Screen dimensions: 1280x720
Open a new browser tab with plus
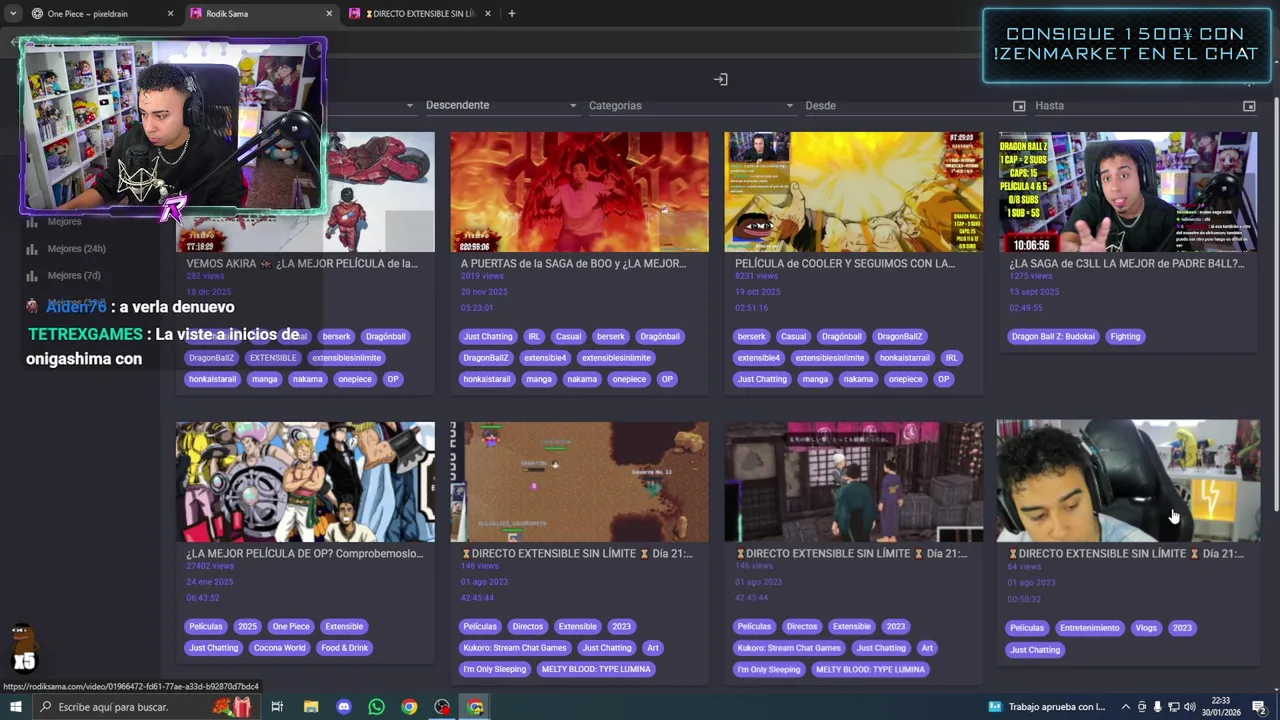tap(511, 14)
